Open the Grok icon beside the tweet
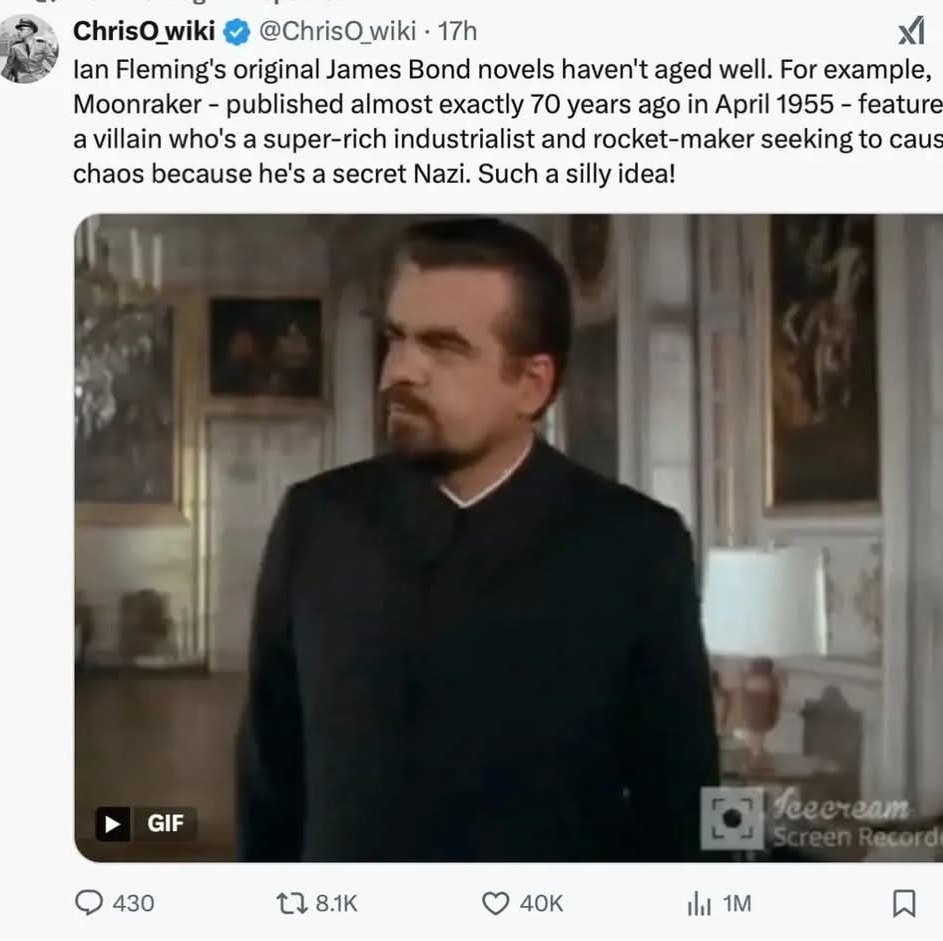The image size is (943, 941). [x=910, y=33]
